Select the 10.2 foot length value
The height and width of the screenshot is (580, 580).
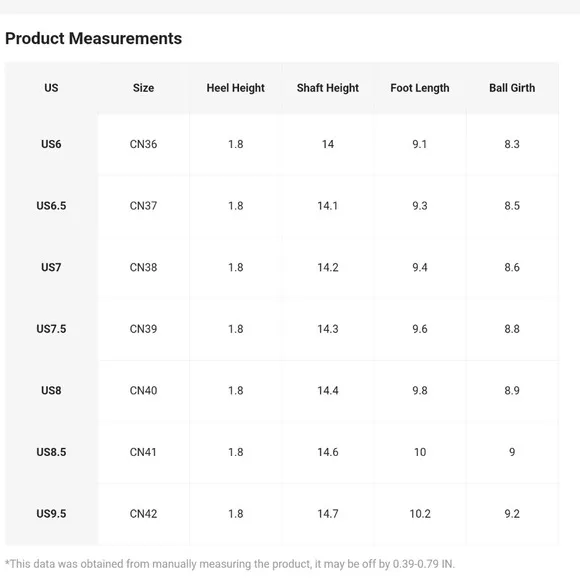click(x=420, y=513)
